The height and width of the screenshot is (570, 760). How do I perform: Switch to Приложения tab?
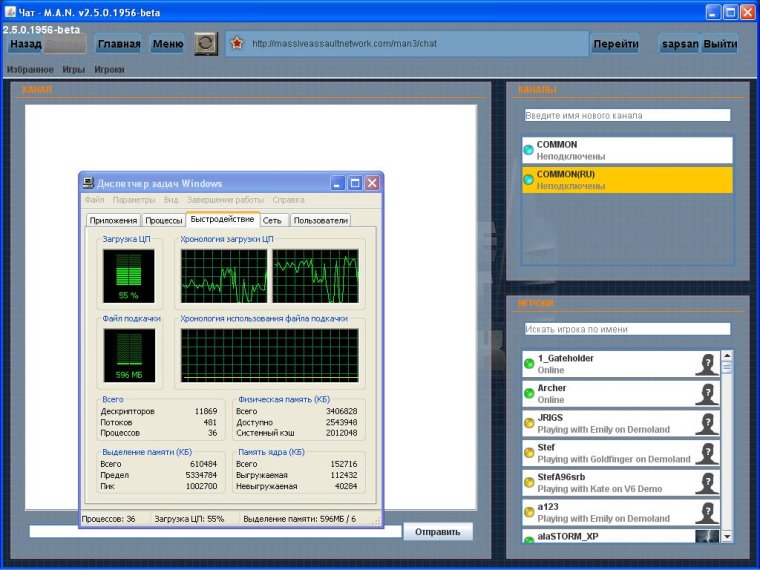click(x=113, y=220)
